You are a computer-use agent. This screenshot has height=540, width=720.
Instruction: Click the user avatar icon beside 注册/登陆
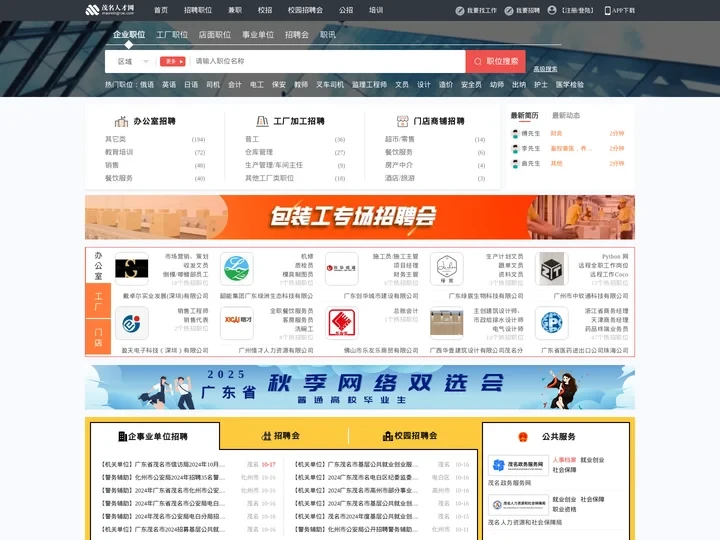[x=552, y=10]
